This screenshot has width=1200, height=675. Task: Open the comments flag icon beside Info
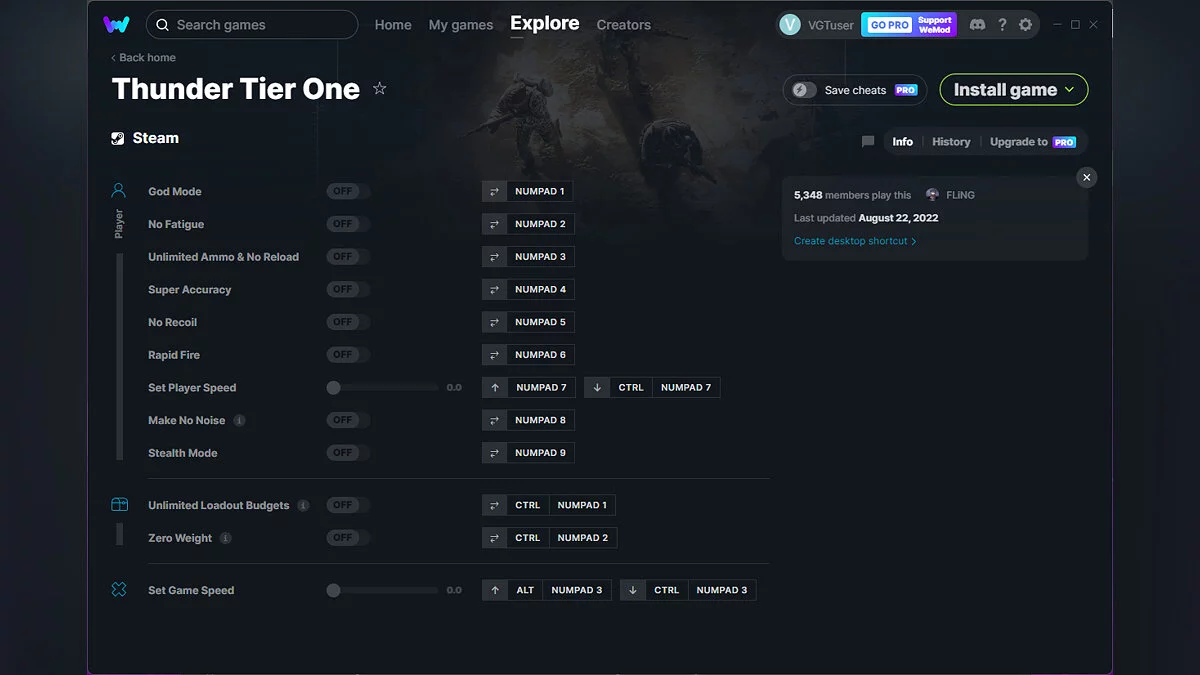point(868,142)
